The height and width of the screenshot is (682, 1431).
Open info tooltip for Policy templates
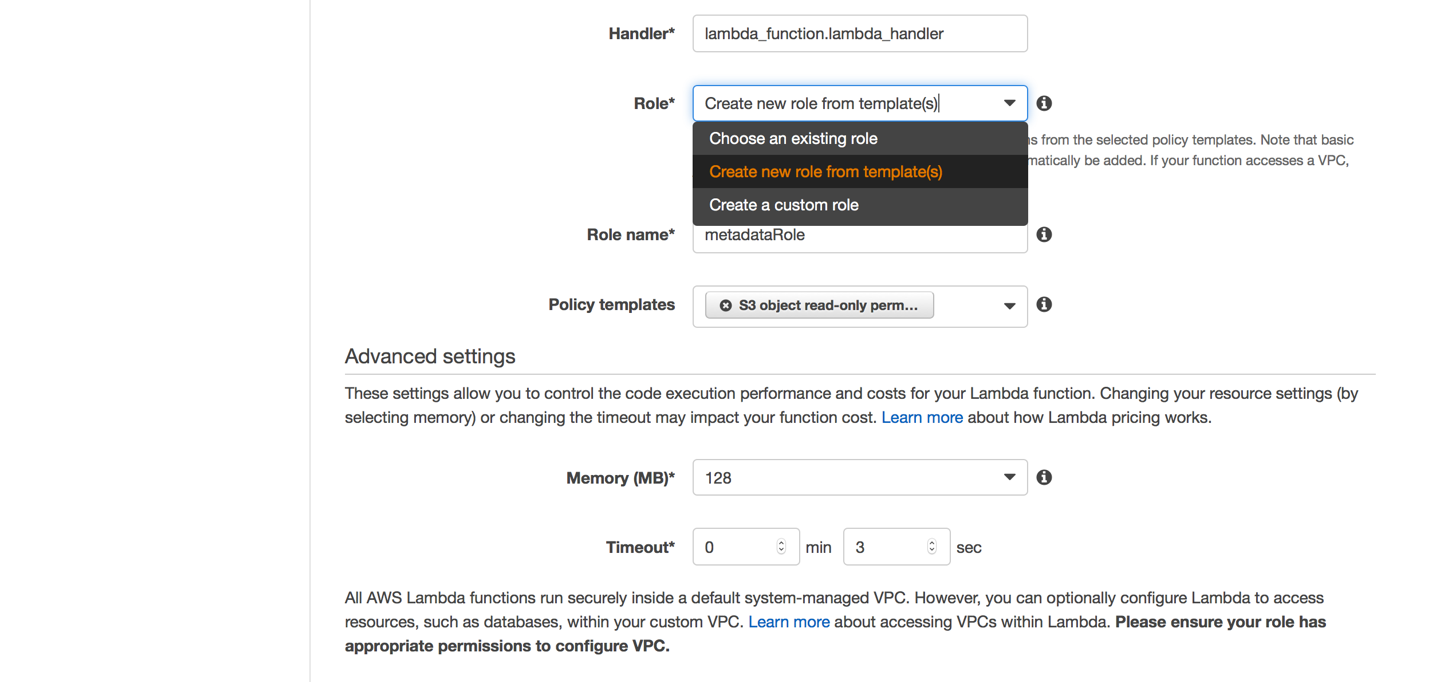pos(1044,304)
